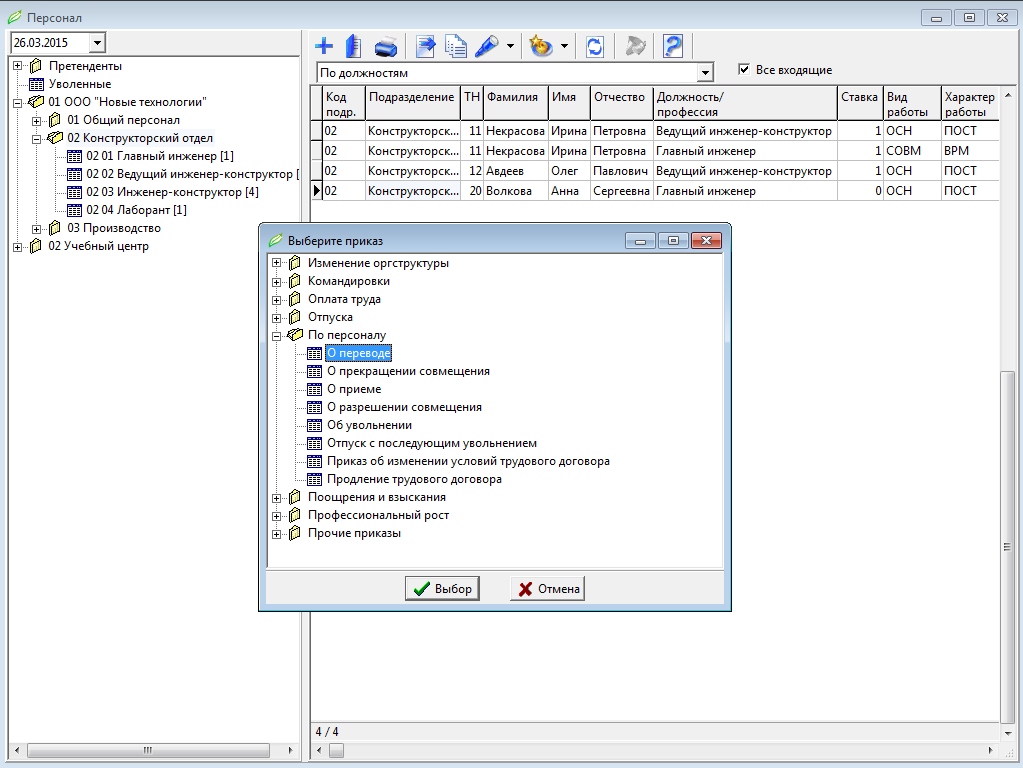Click the table's vertical scrollbar thumb
The image size is (1023, 768).
point(1007,546)
